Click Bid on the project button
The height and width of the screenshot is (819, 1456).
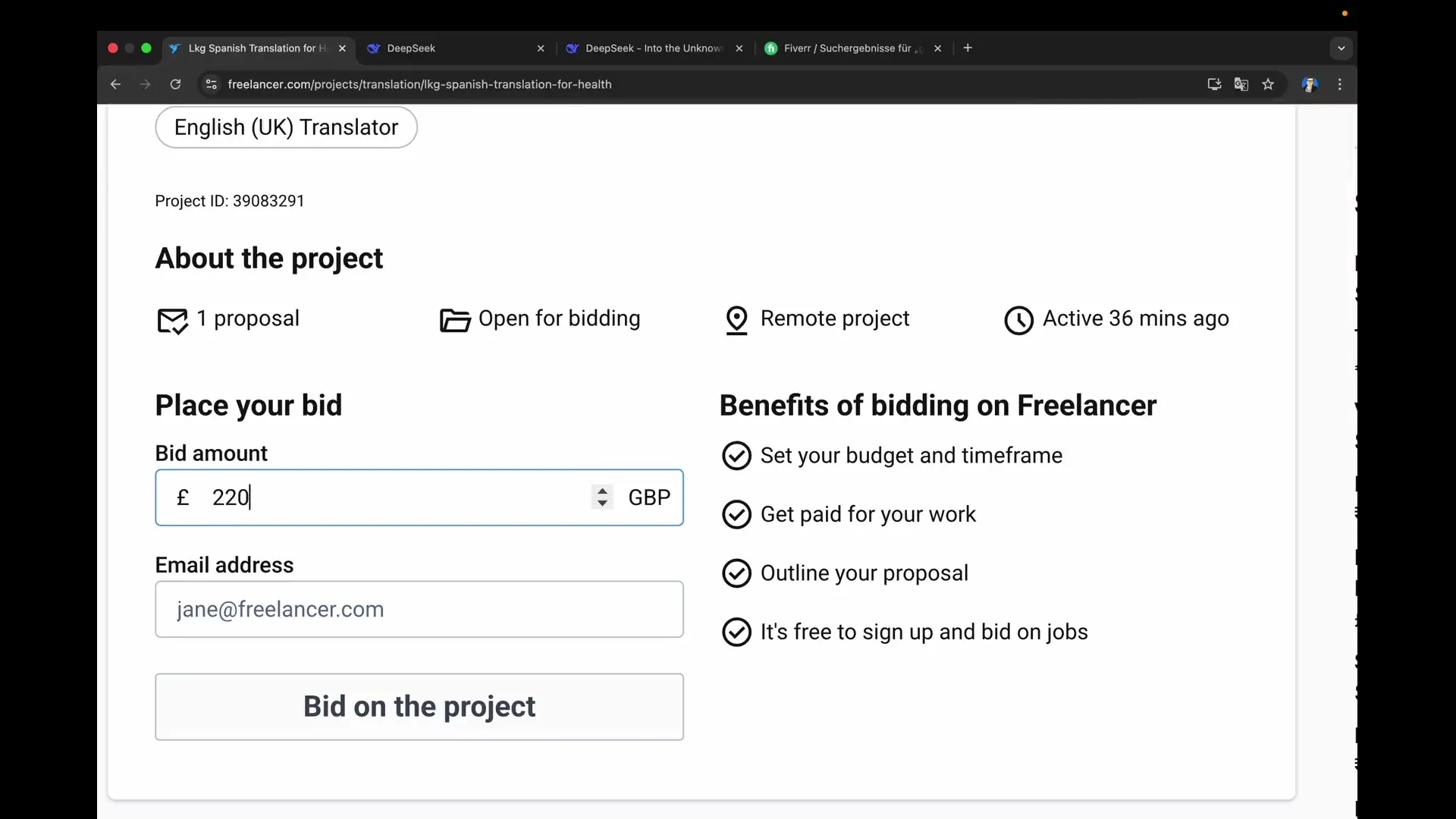pos(419,707)
